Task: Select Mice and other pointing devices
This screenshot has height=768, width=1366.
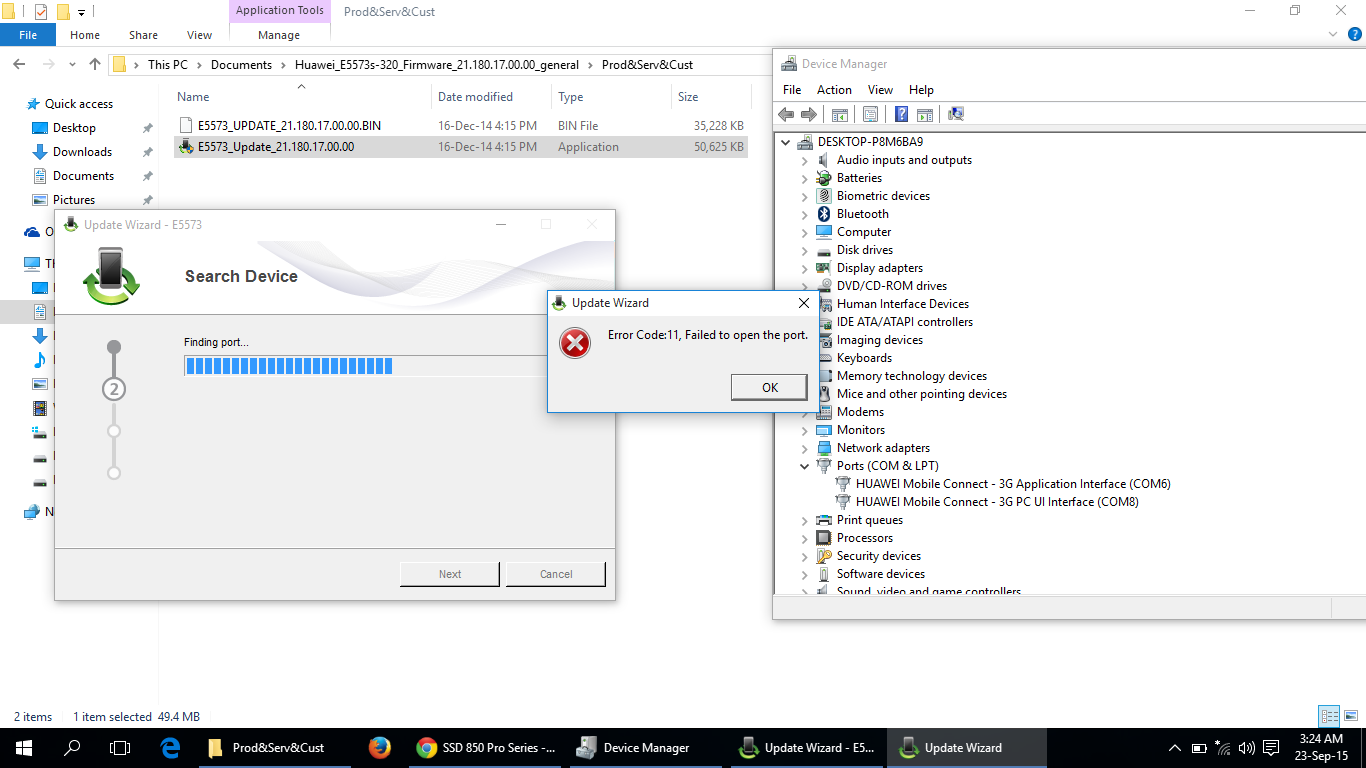Action: point(922,394)
